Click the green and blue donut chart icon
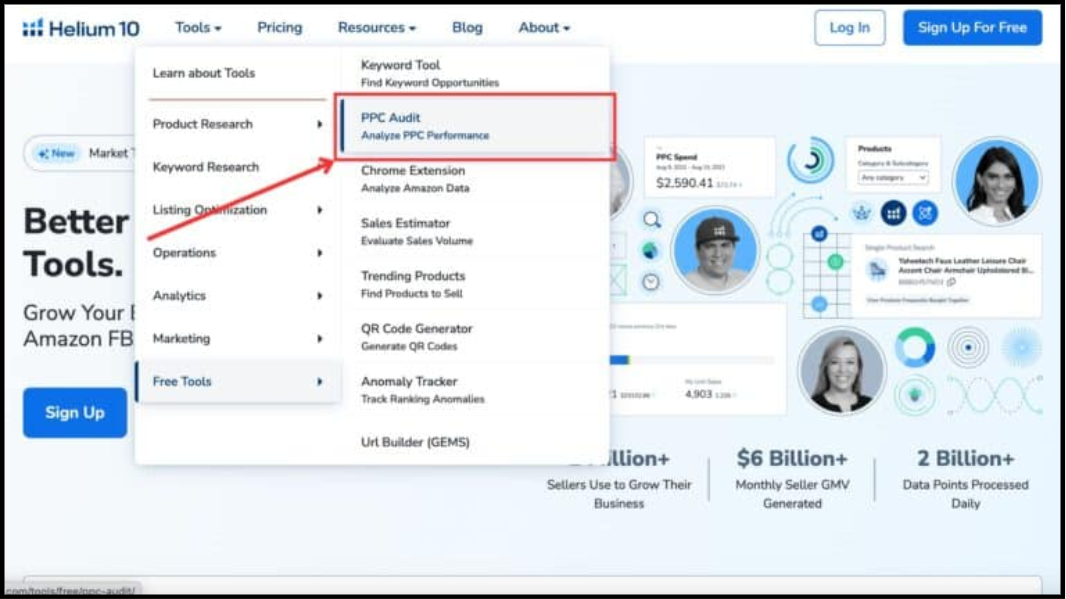Viewport: 1066px width, 599px height. 914,348
